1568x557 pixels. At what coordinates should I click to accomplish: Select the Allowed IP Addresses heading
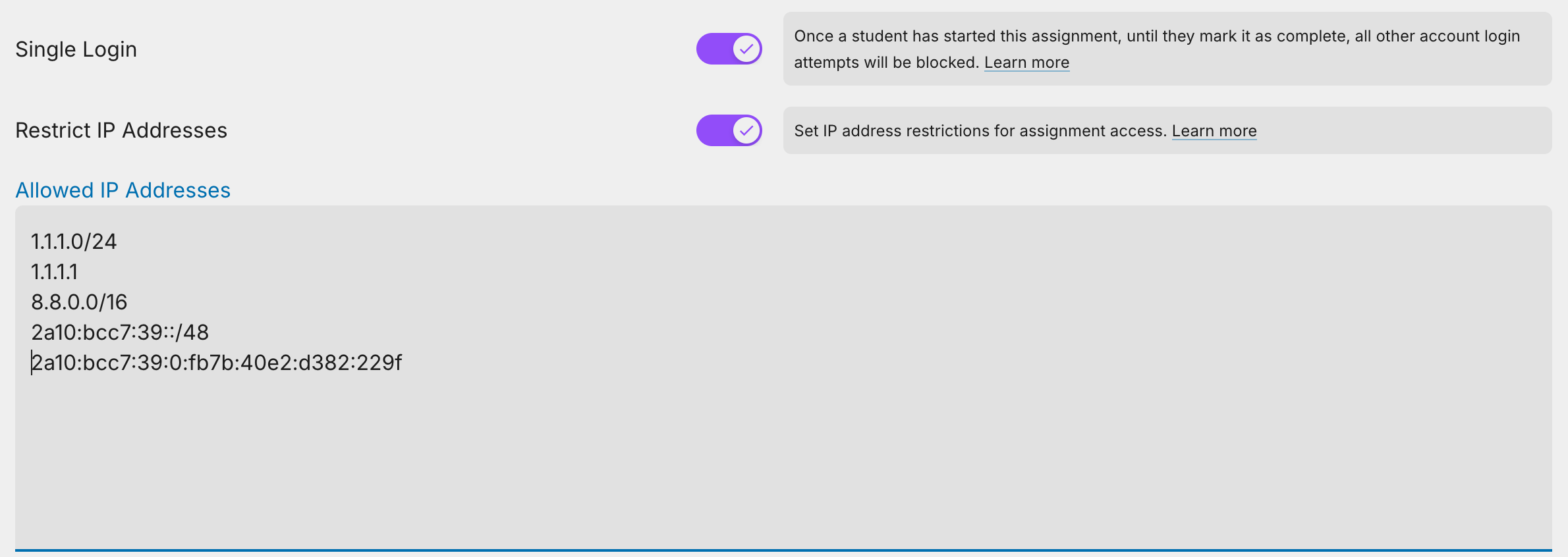point(123,190)
